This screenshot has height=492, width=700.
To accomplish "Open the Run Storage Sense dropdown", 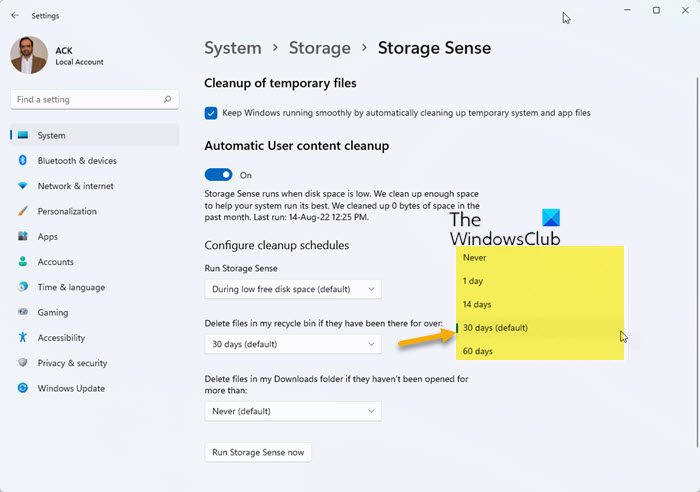I will point(292,289).
